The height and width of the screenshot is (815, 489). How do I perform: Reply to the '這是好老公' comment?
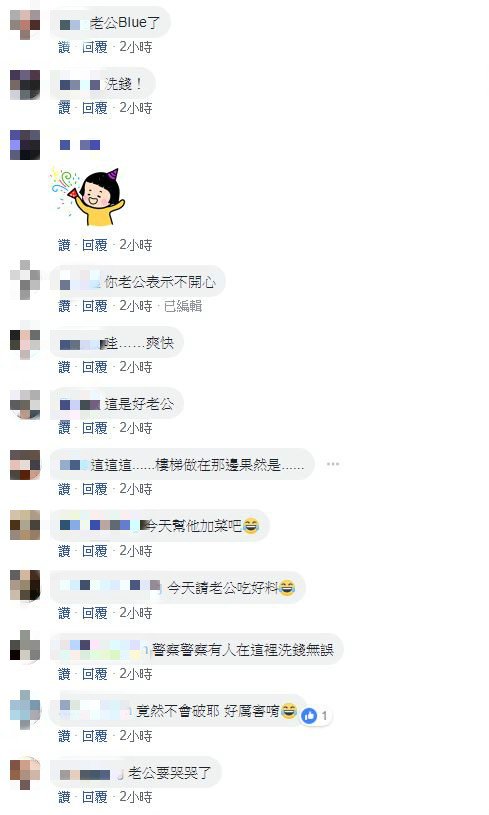[95, 428]
